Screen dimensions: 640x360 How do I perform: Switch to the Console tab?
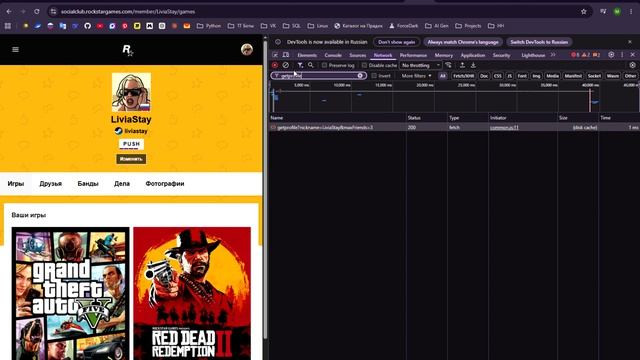pos(333,55)
